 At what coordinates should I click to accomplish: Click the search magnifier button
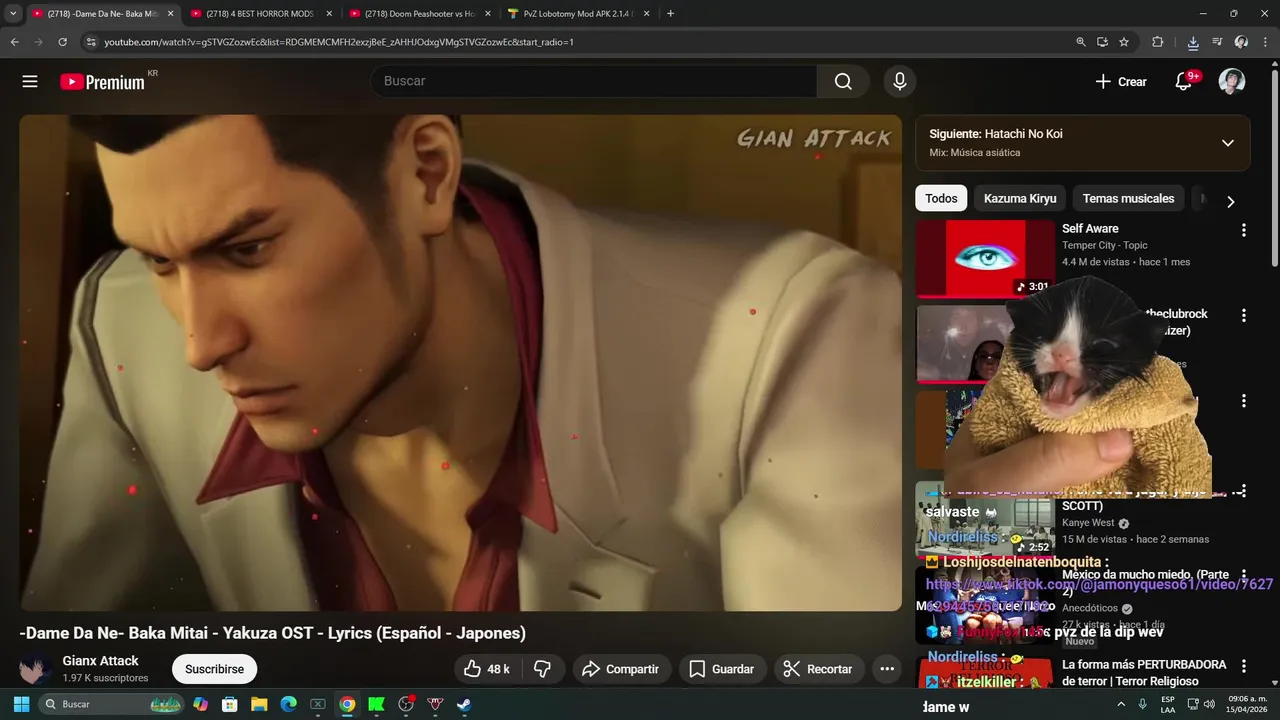[x=843, y=82]
